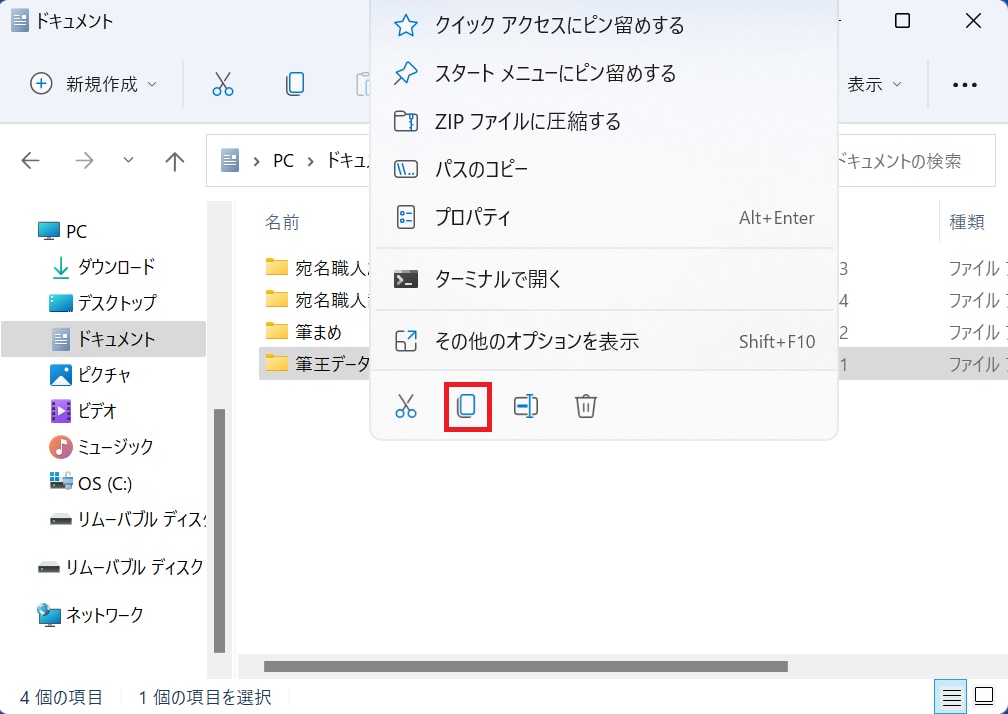Open デスクトップ in the navigation pane
The height and width of the screenshot is (714, 1008).
(x=103, y=303)
